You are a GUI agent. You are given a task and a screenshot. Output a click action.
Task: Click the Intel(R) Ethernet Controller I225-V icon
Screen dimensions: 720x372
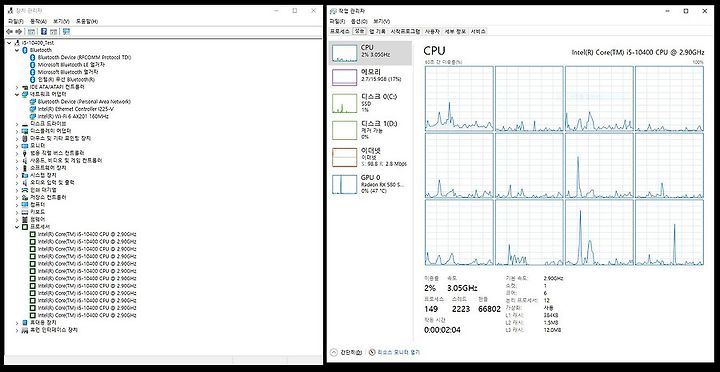(x=33, y=109)
